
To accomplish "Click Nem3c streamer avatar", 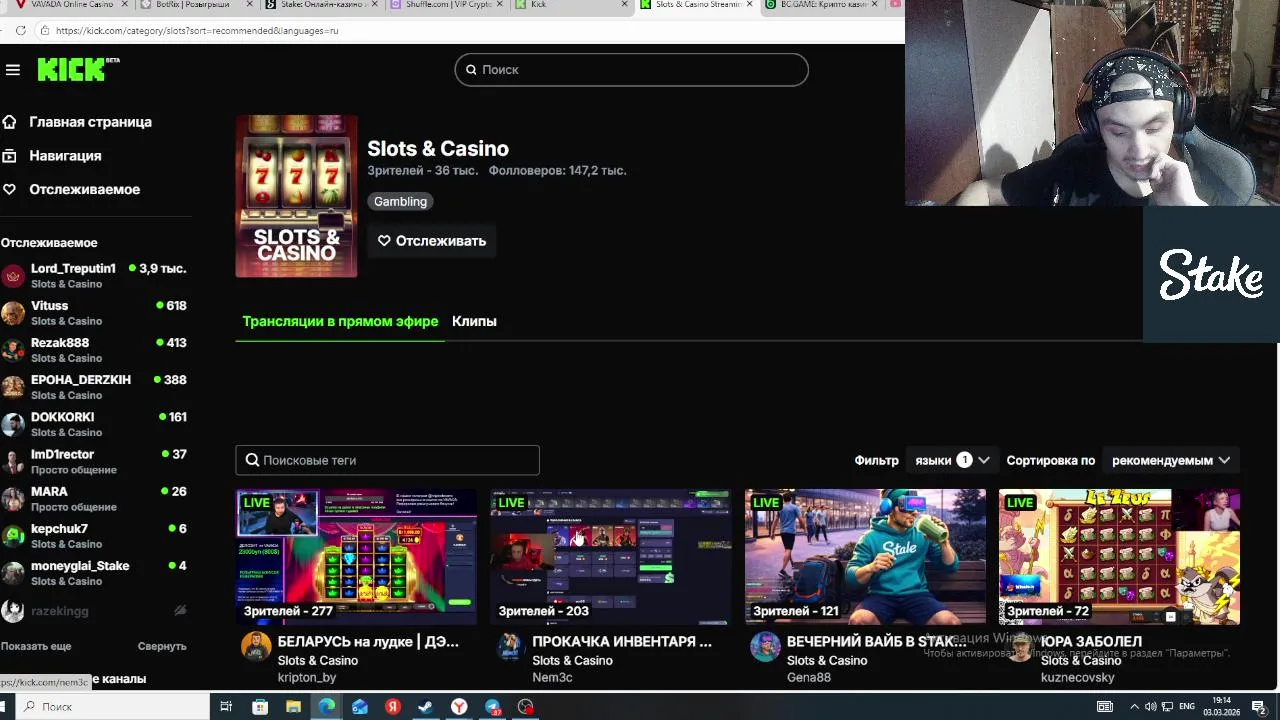I will [510, 647].
